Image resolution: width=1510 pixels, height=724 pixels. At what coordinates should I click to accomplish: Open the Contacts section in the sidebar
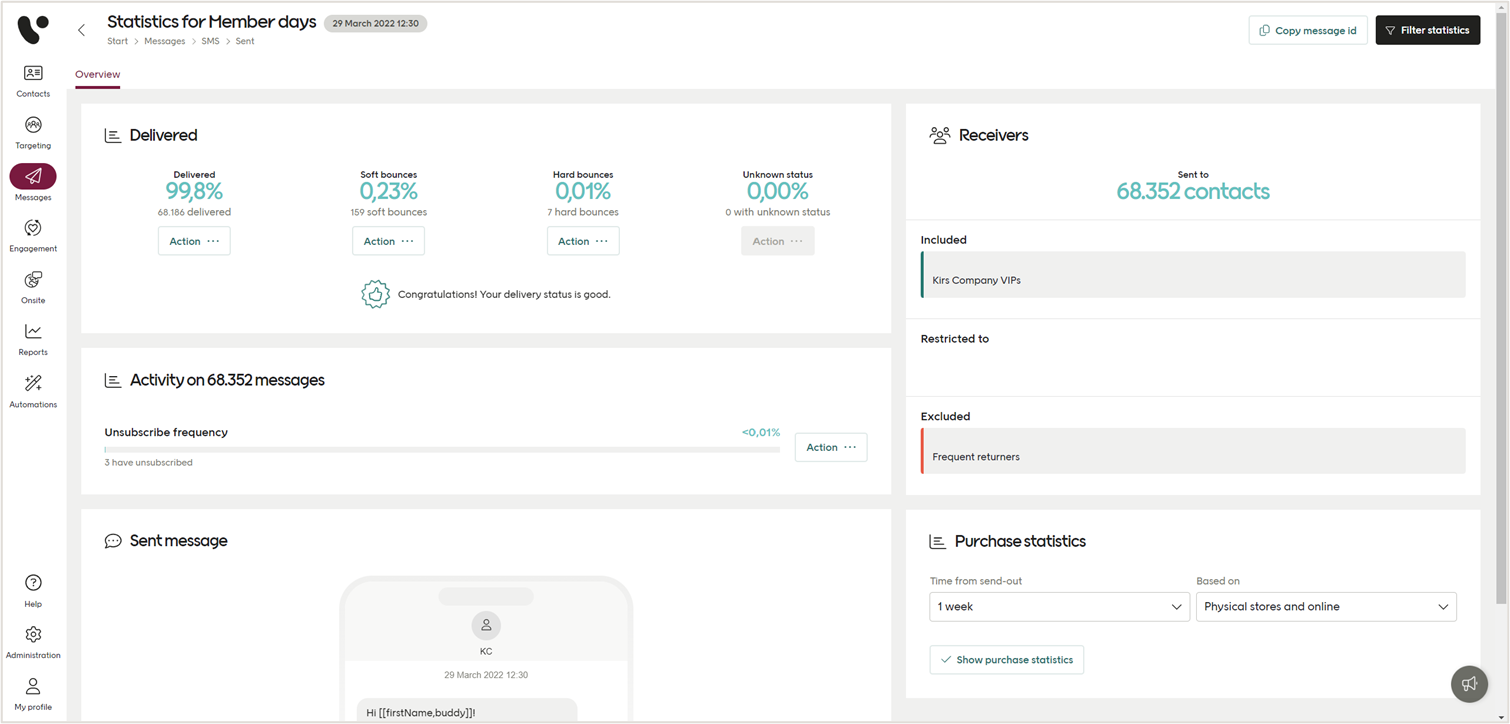click(x=33, y=82)
